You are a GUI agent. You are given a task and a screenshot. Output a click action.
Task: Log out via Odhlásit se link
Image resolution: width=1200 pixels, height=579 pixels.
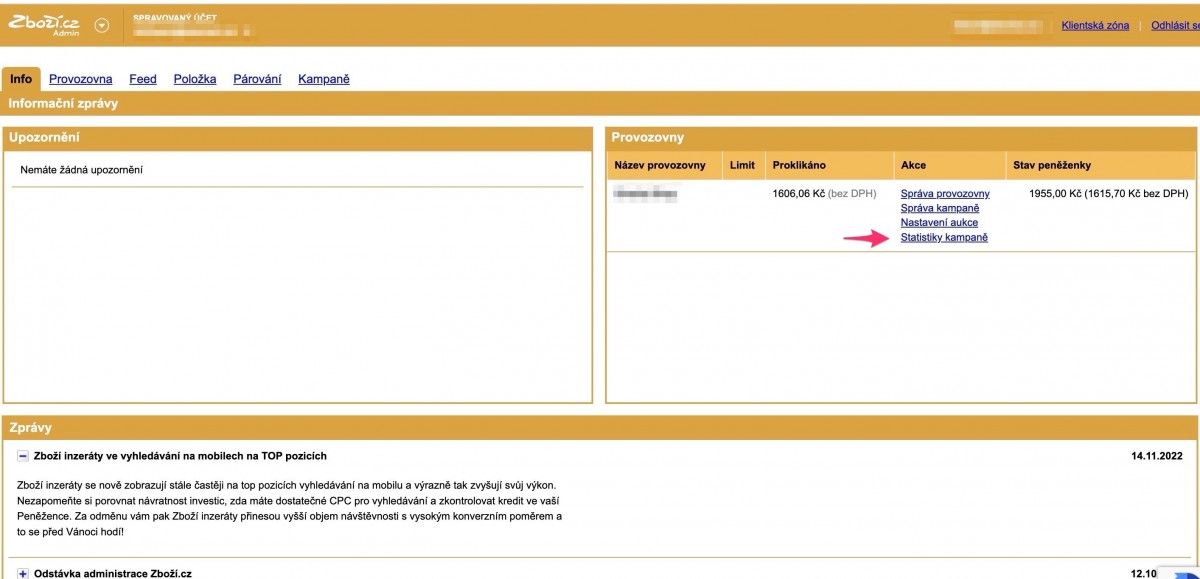click(1174, 26)
